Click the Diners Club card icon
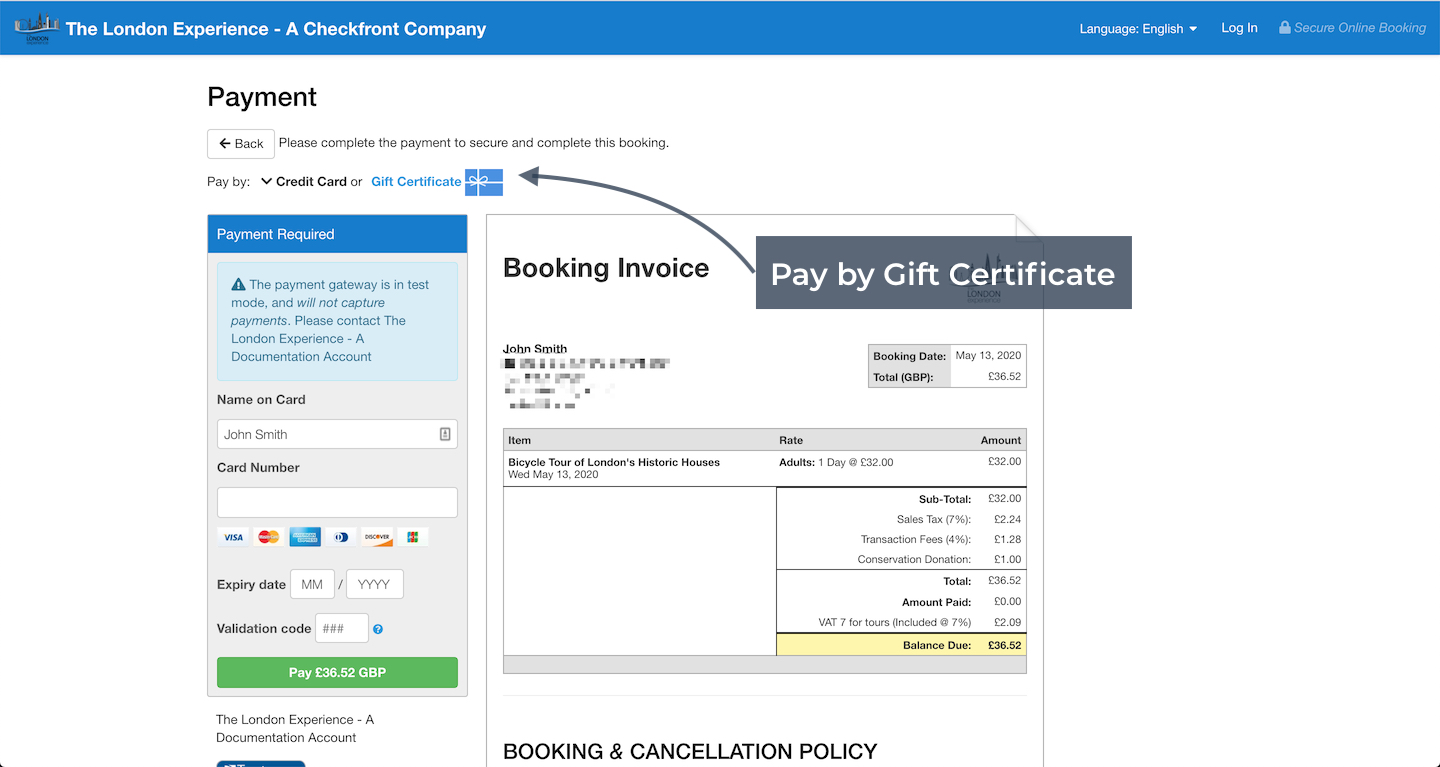 click(x=341, y=537)
